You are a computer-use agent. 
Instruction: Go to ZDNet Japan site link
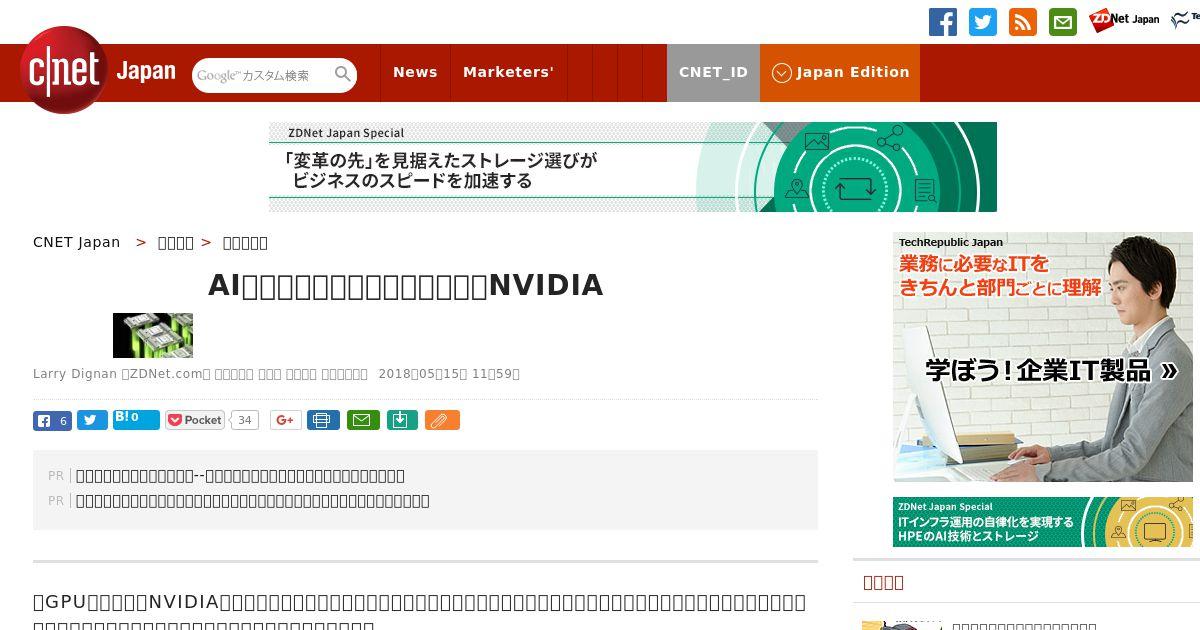pos(1124,20)
